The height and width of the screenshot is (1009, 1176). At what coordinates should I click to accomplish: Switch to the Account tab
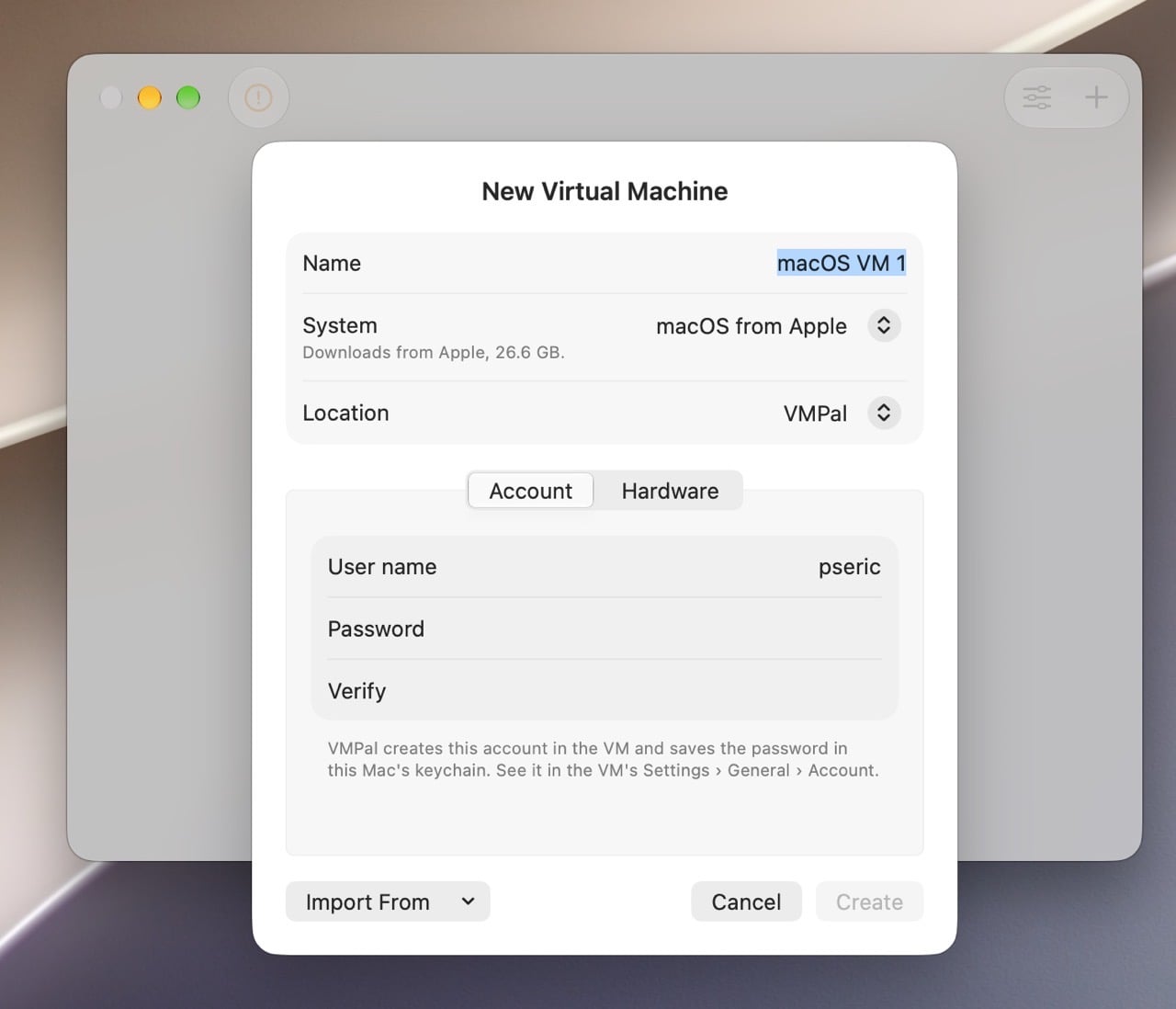pos(531,491)
